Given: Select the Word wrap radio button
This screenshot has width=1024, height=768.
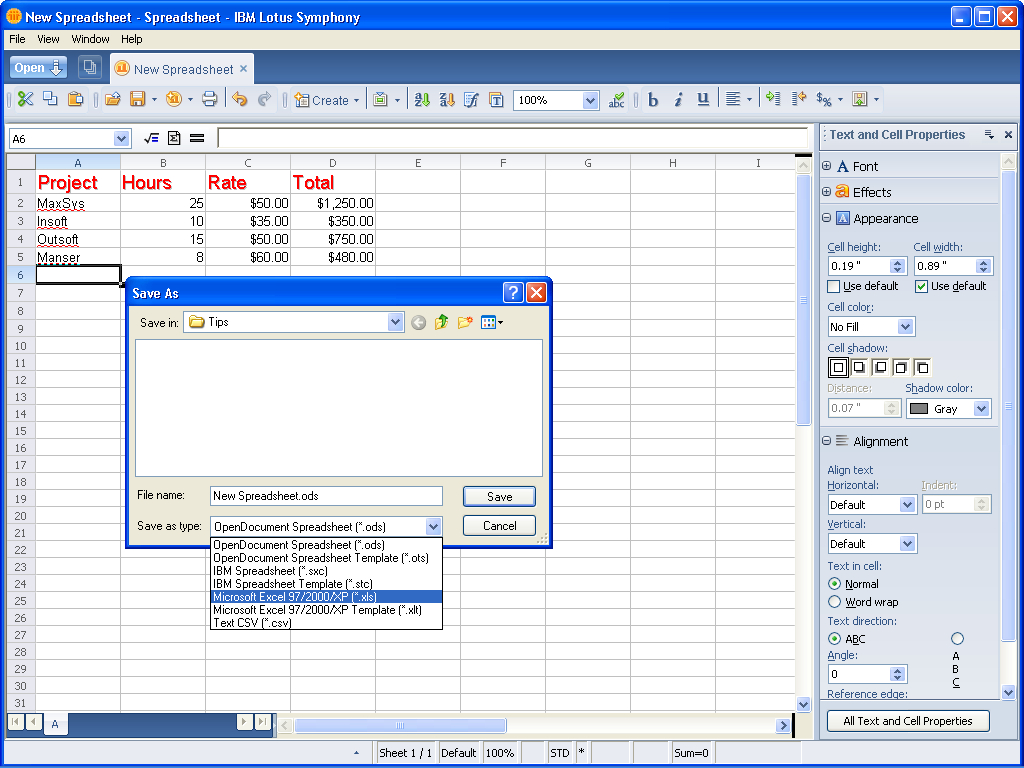Looking at the screenshot, I should pos(835,602).
